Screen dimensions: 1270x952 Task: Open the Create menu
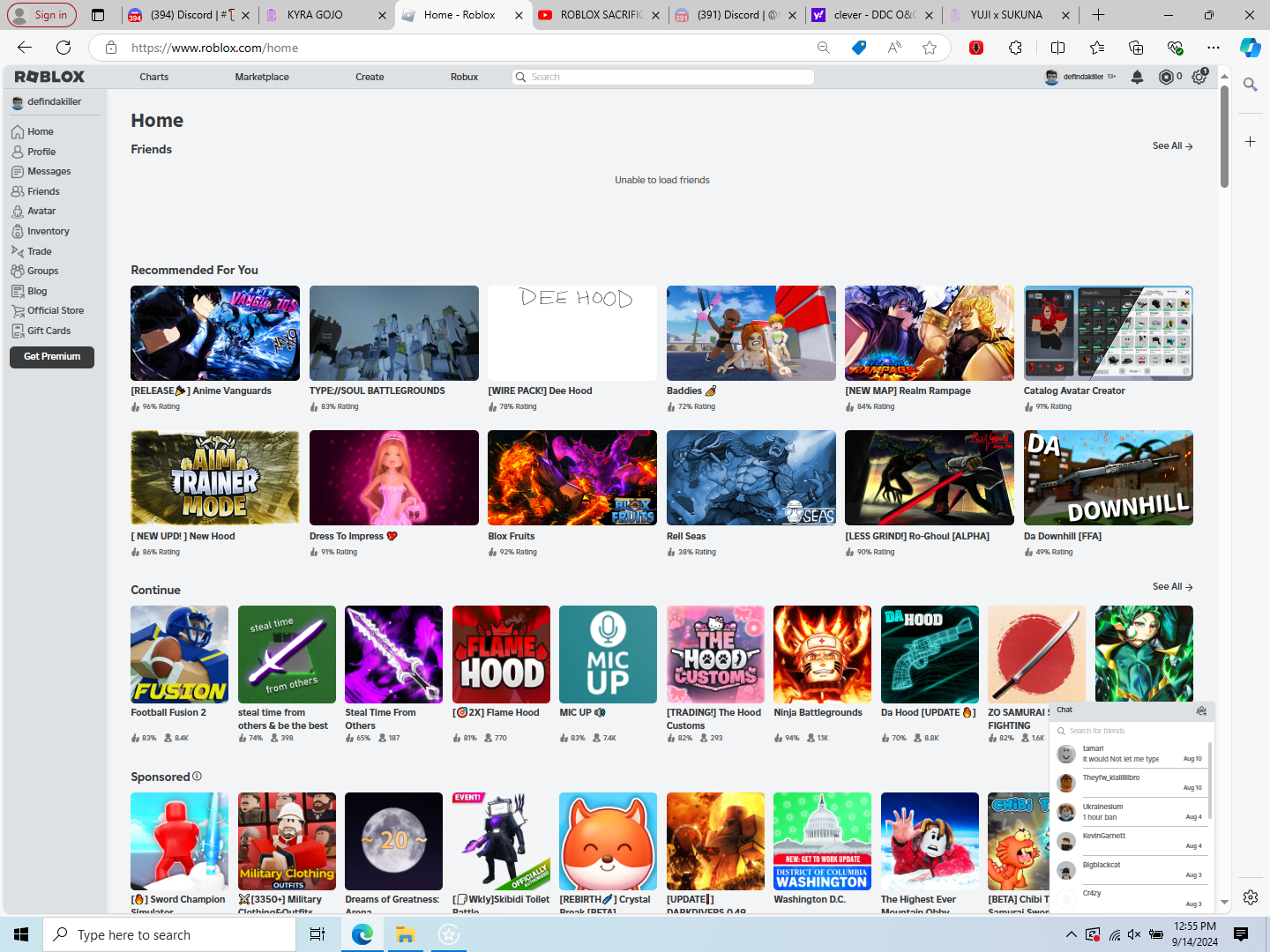[370, 78]
